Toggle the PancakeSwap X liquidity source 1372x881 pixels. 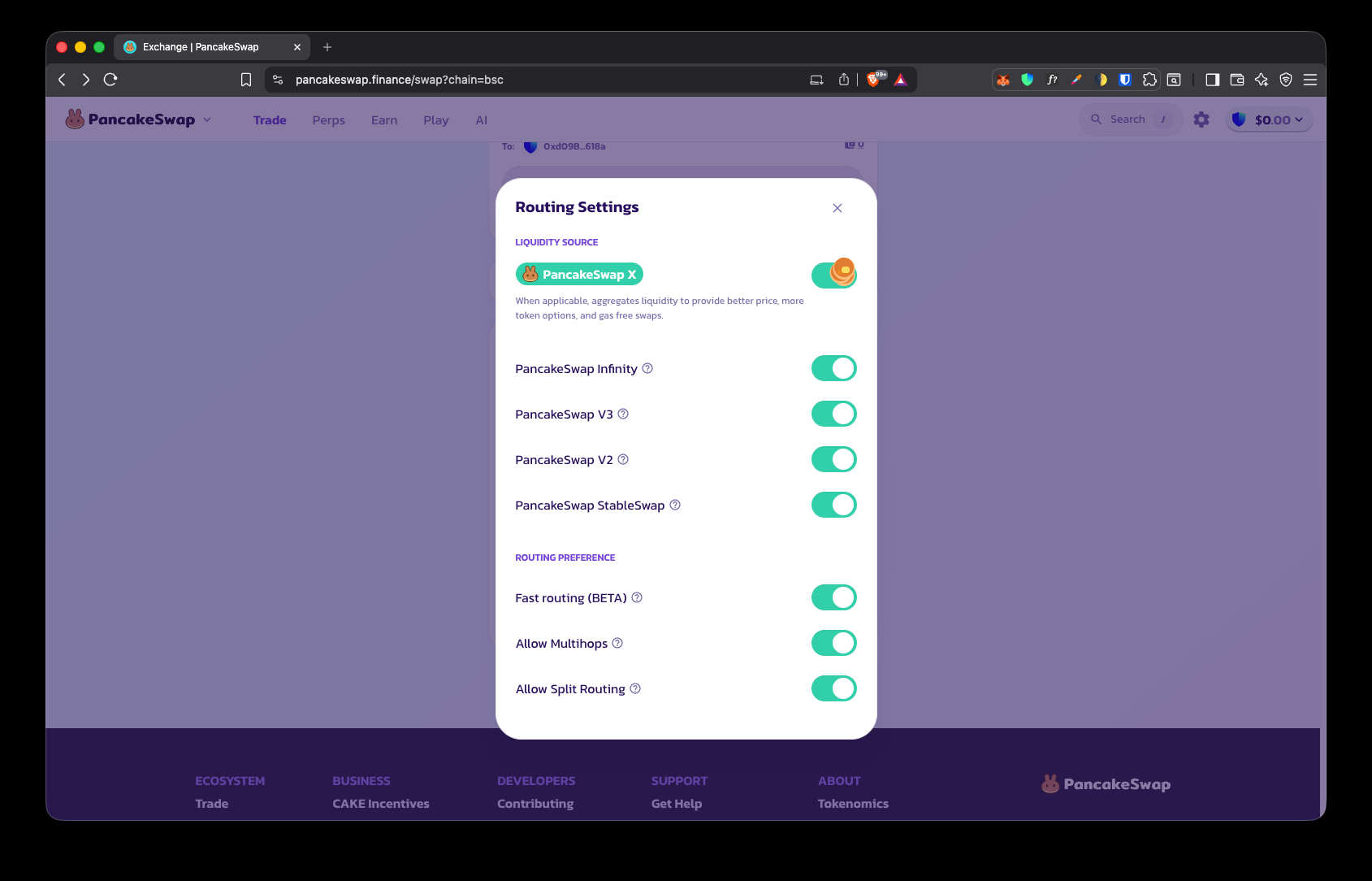[834, 275]
